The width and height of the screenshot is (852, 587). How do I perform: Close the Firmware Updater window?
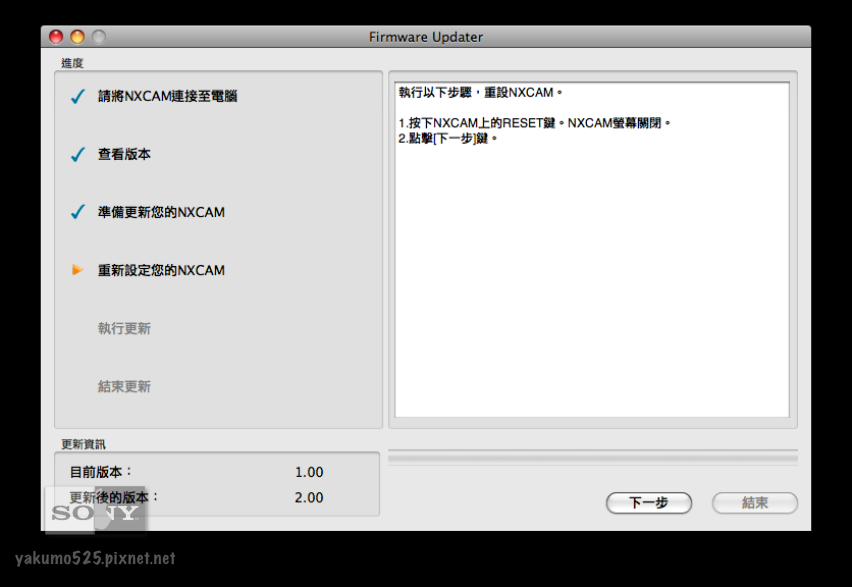pos(57,37)
